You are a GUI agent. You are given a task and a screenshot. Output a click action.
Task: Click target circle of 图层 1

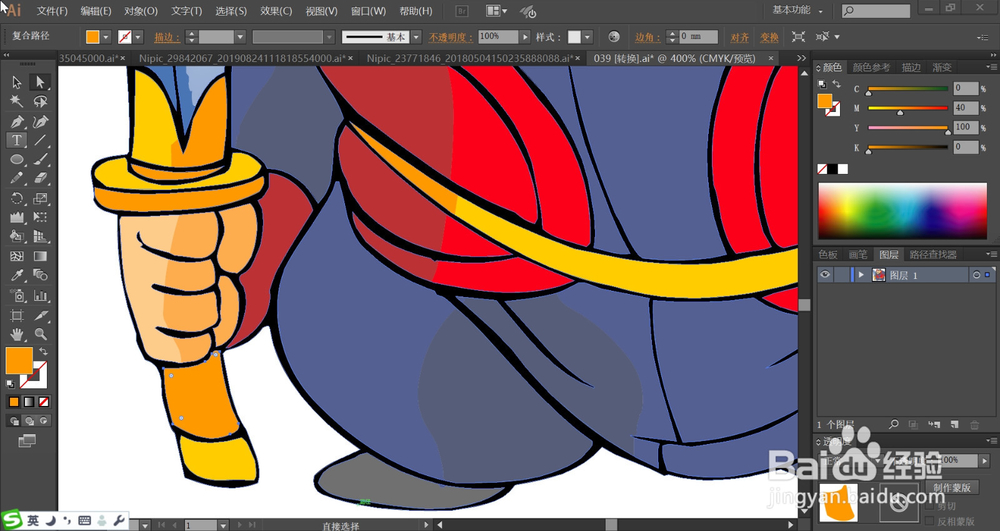[x=976, y=275]
